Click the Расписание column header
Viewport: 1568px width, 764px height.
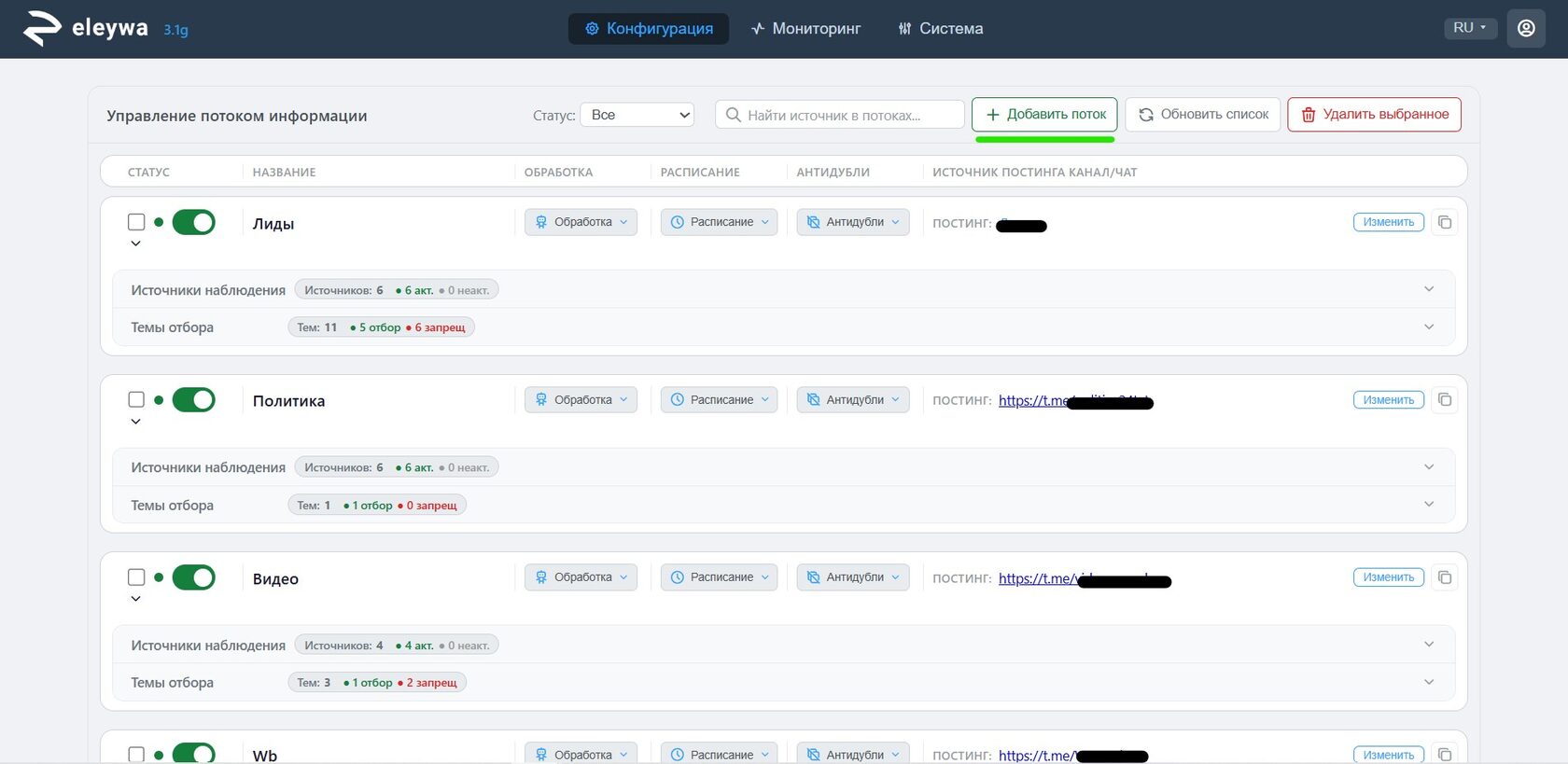700,173
